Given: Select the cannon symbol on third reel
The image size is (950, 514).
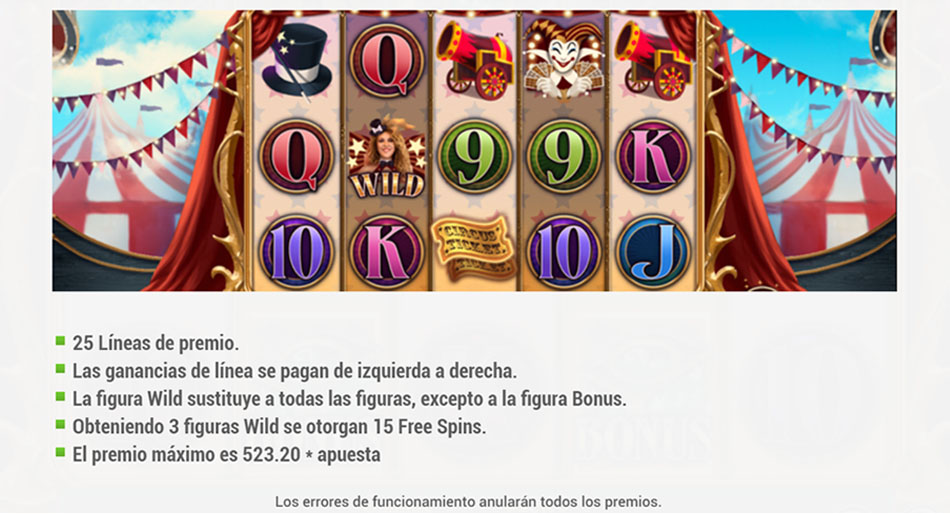Looking at the screenshot, I should tap(474, 61).
